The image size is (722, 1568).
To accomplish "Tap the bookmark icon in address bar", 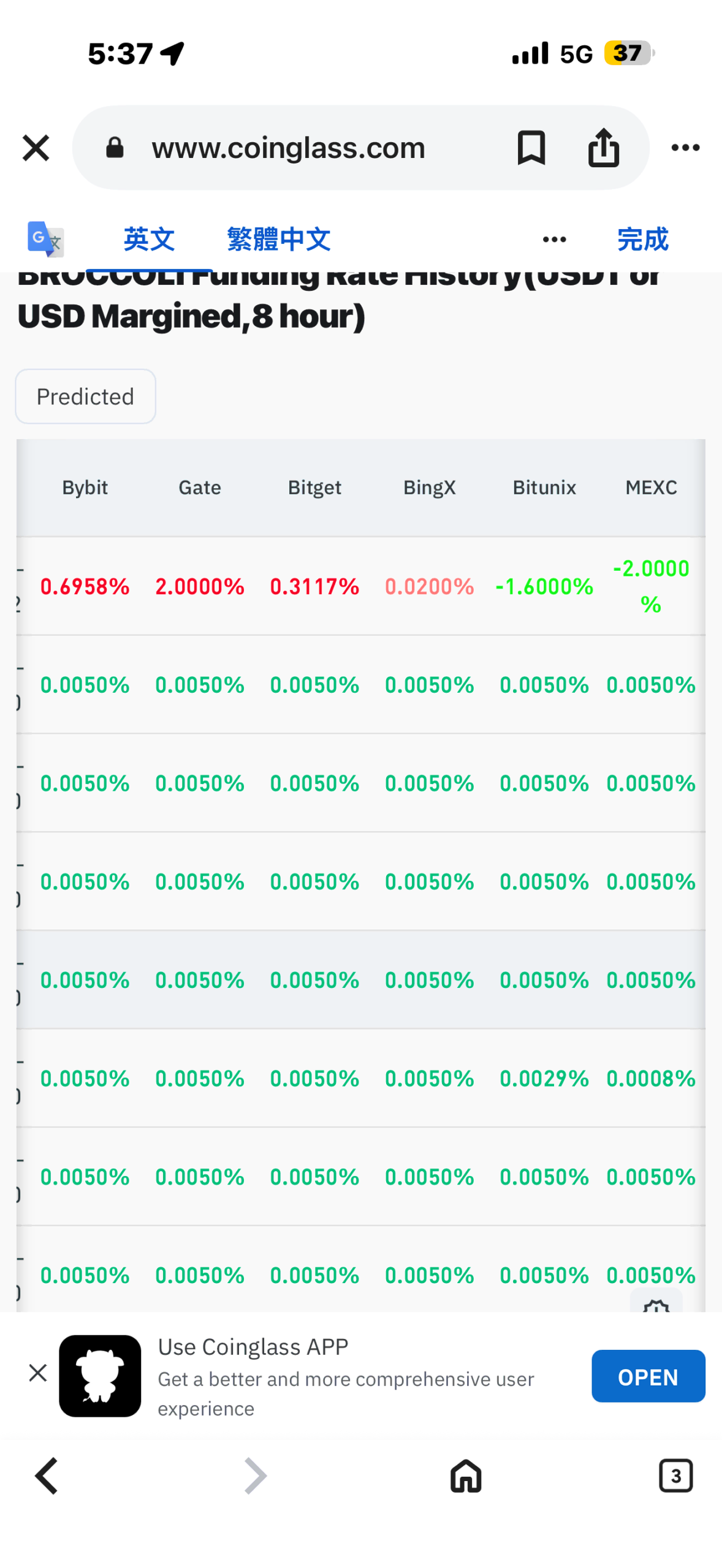I will point(531,148).
